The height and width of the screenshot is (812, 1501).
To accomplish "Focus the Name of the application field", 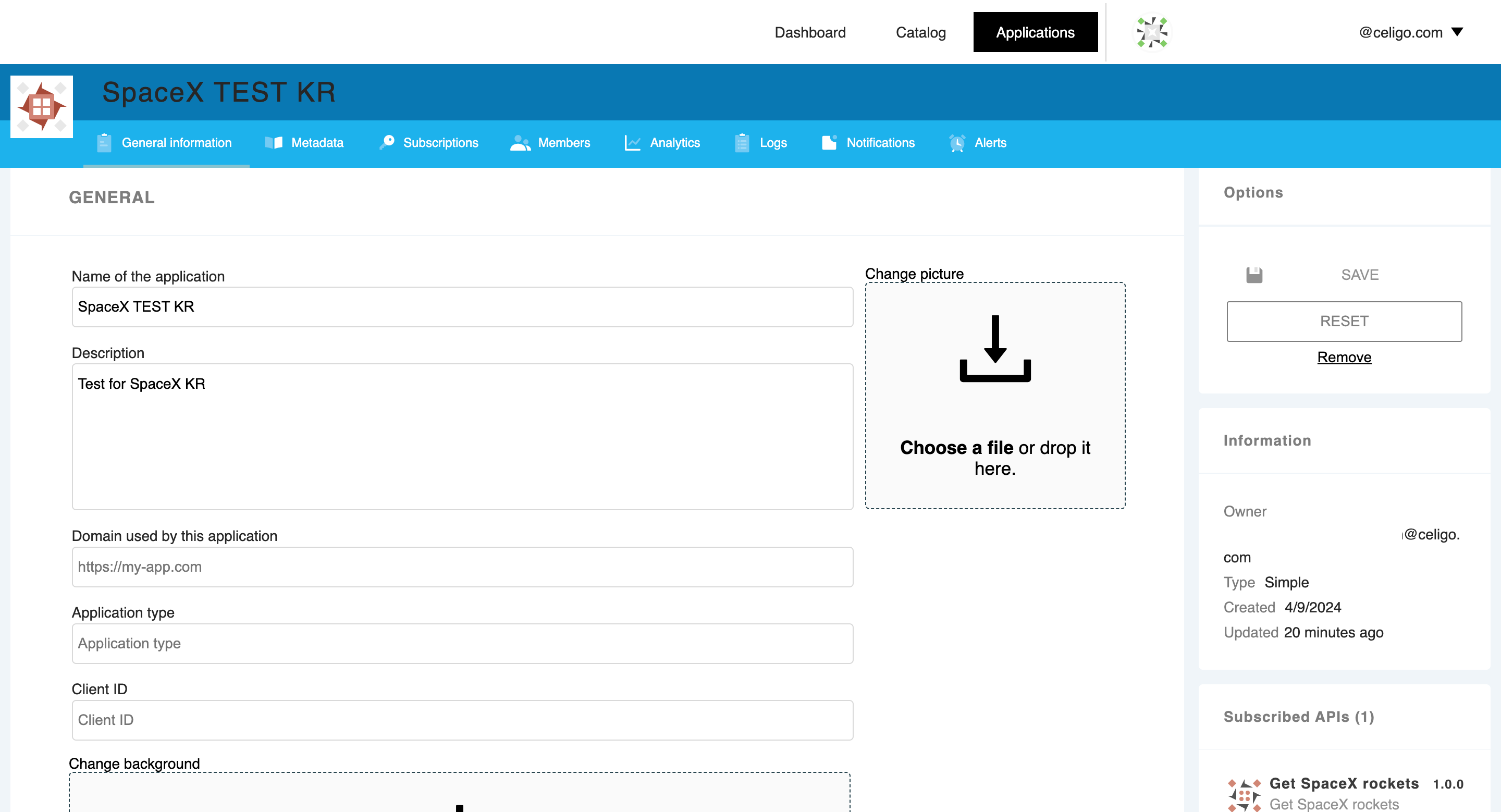I will [462, 307].
